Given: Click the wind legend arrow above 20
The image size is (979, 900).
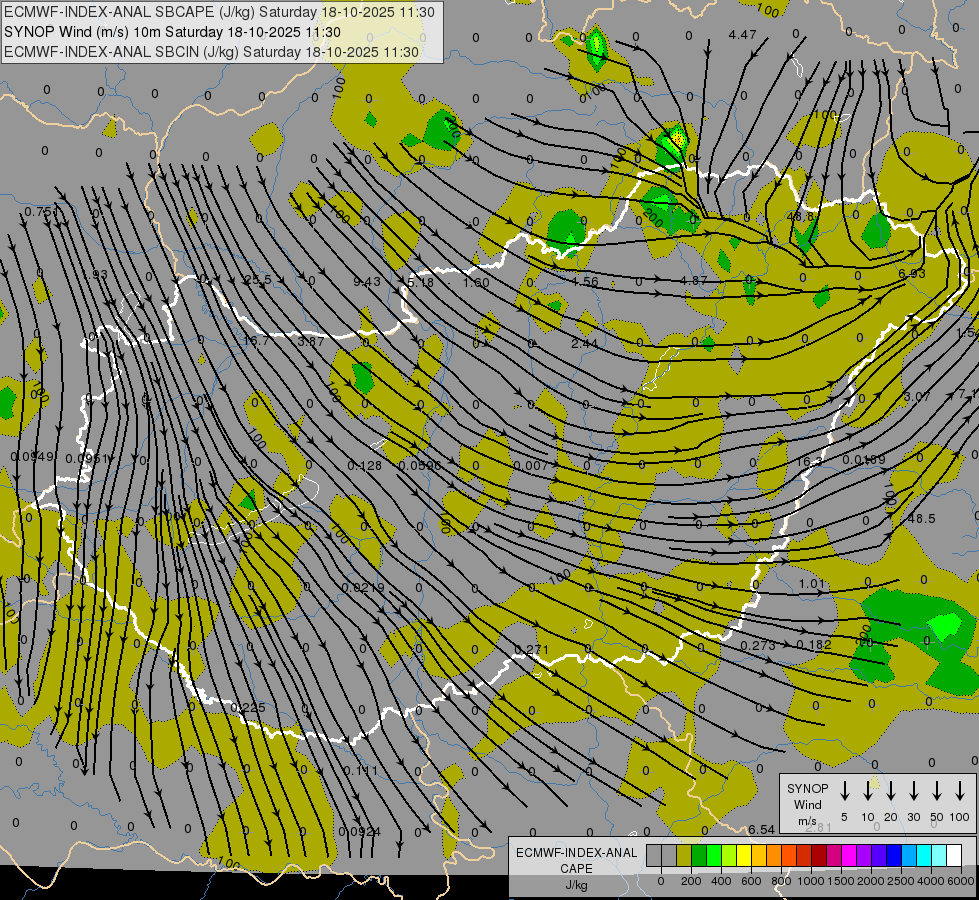Looking at the screenshot, I should (x=890, y=791).
